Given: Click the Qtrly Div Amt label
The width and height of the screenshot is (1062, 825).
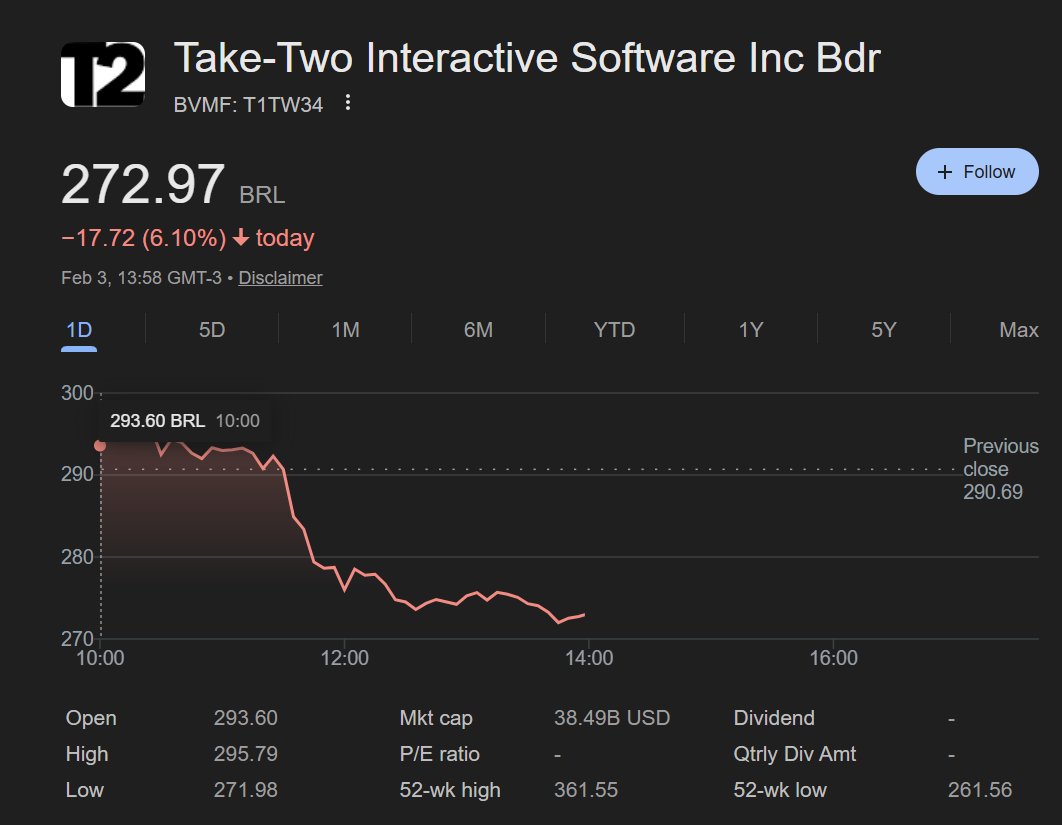Looking at the screenshot, I should click(794, 754).
